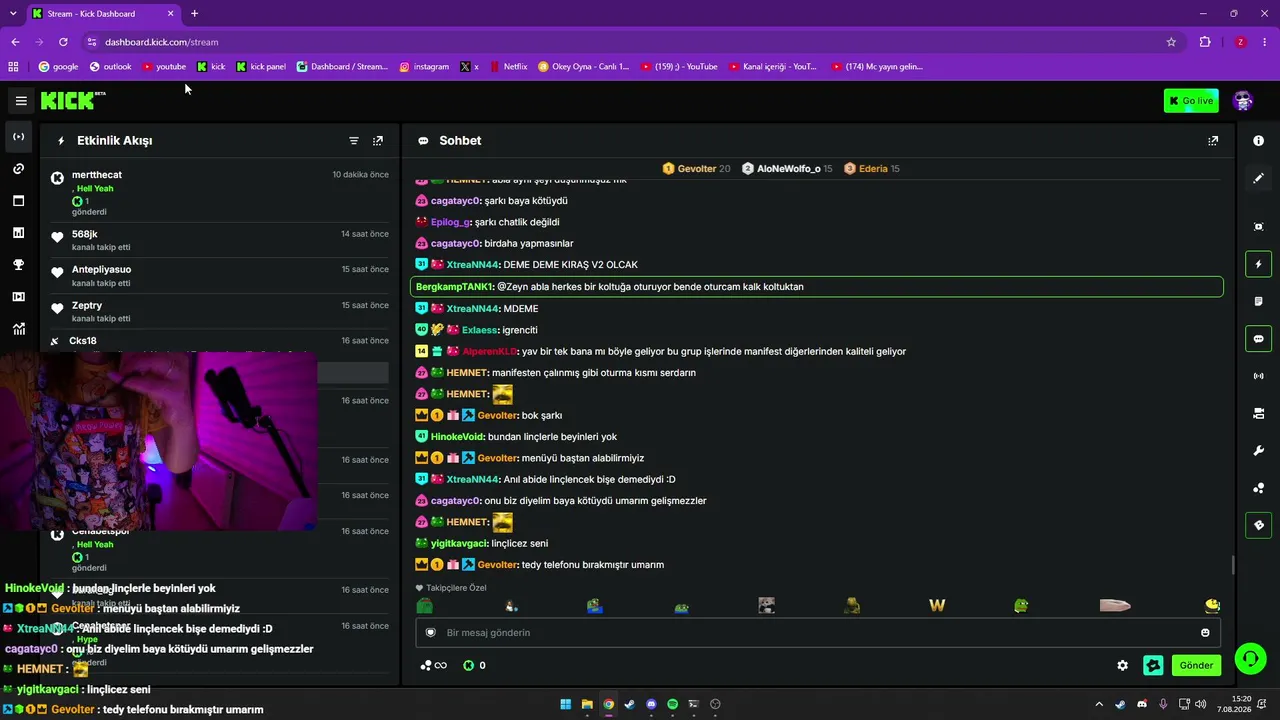Click username BergkampTANK1 in highlighted message

(x=455, y=287)
